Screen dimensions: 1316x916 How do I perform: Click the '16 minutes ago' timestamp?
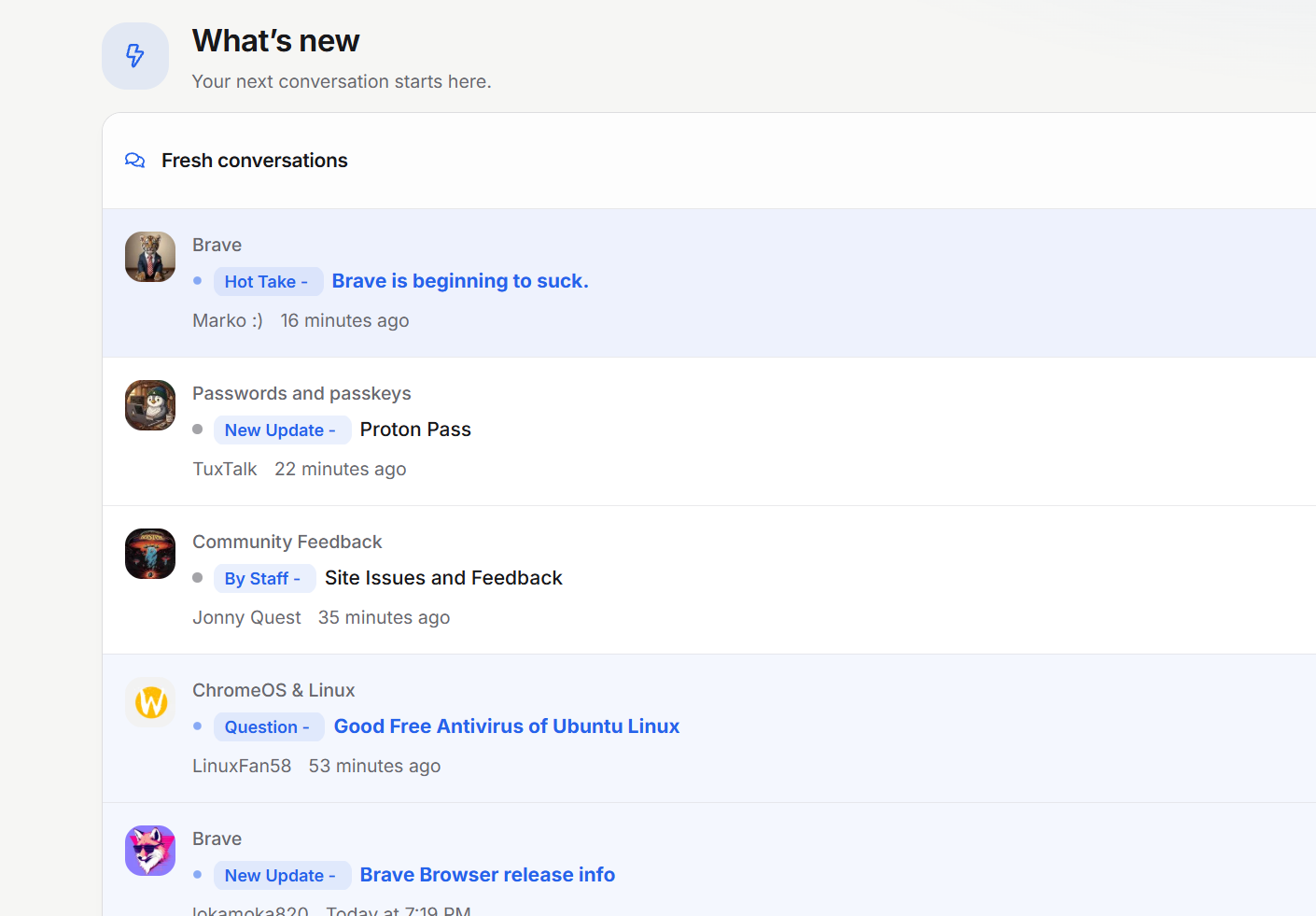(345, 320)
